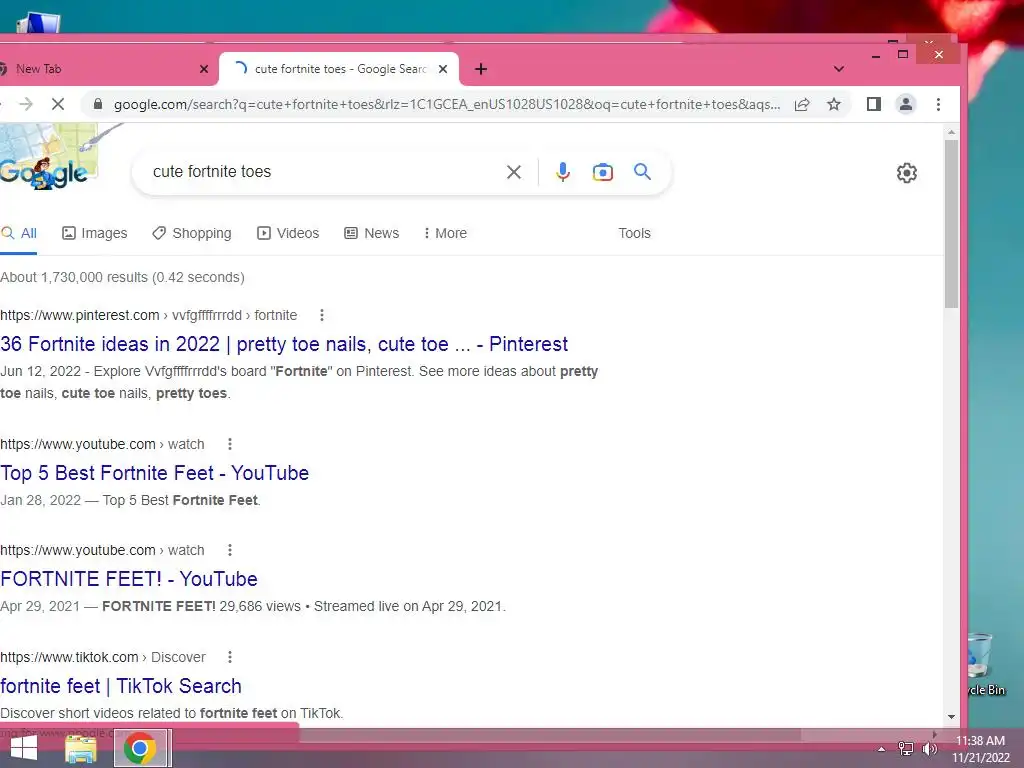Close the cute fortnite toes tab

[443, 69]
